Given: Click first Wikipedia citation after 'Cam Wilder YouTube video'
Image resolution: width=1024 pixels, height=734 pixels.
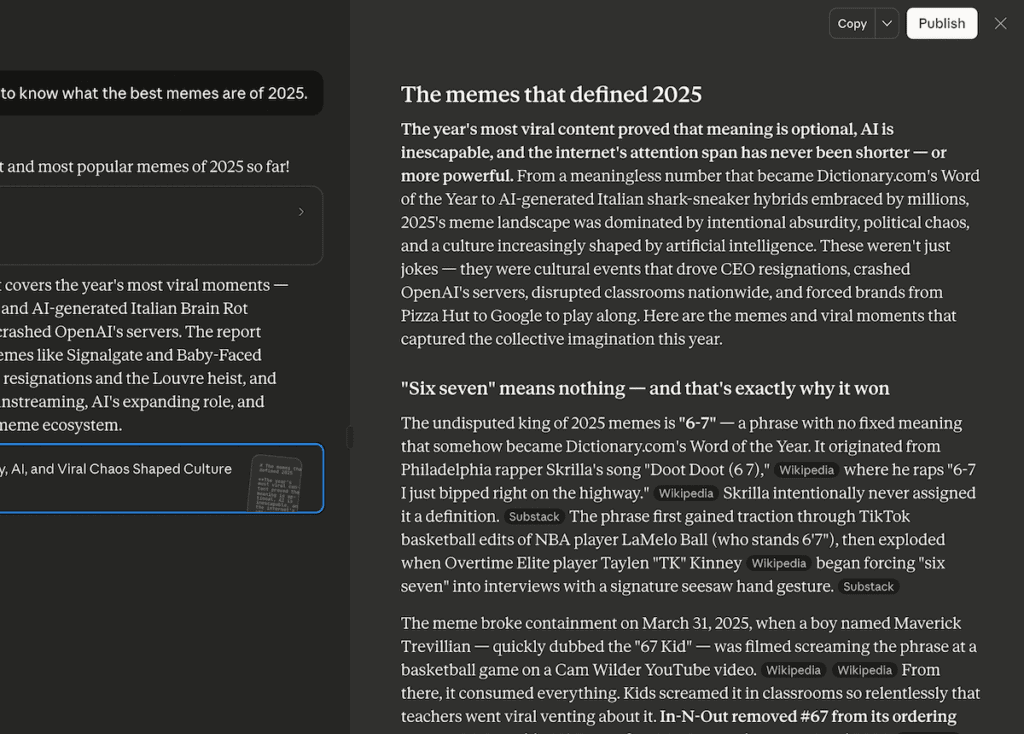Looking at the screenshot, I should tap(793, 670).
